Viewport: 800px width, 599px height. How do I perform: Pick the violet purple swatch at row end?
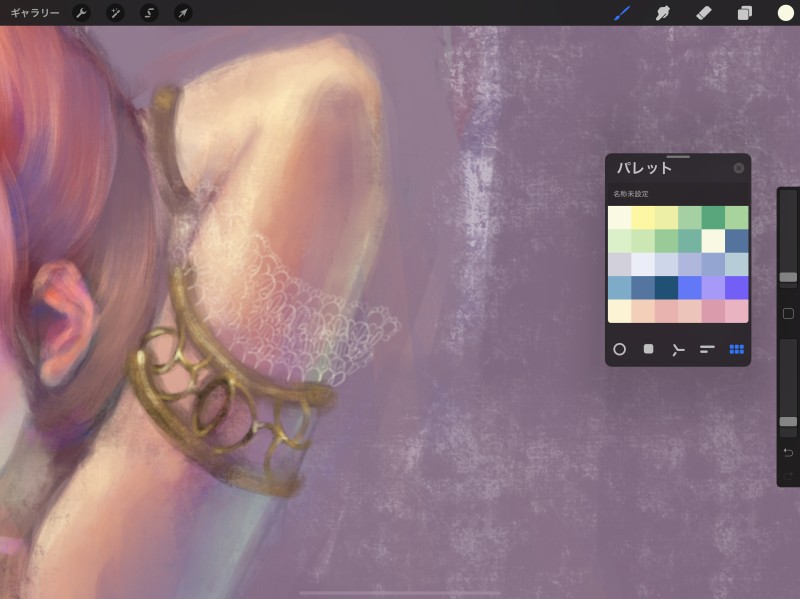(737, 288)
